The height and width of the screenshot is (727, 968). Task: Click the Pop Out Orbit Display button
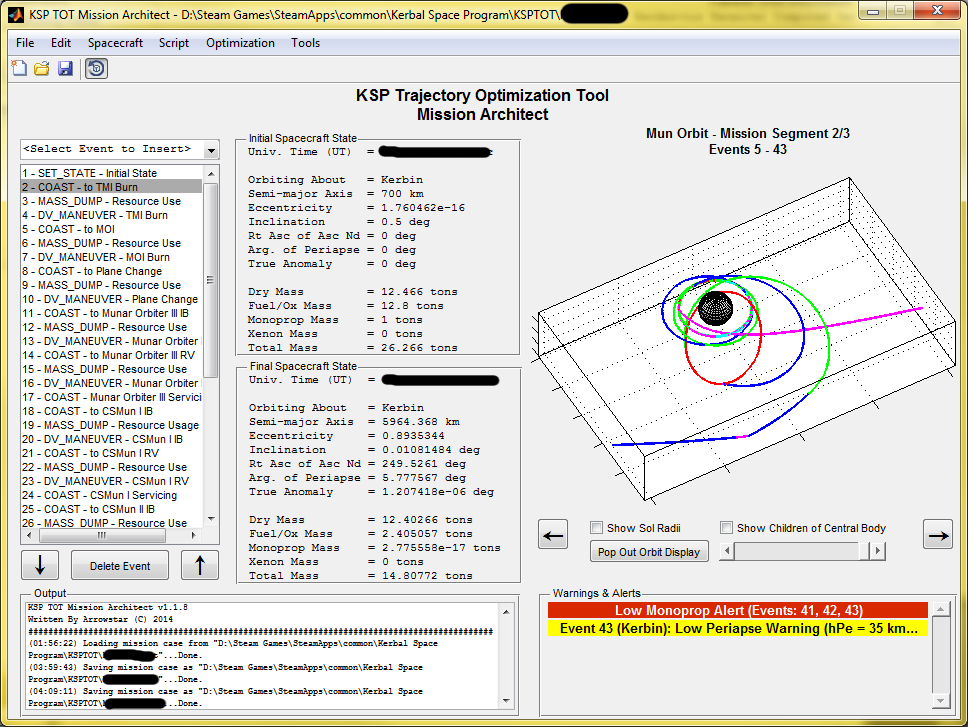point(649,552)
